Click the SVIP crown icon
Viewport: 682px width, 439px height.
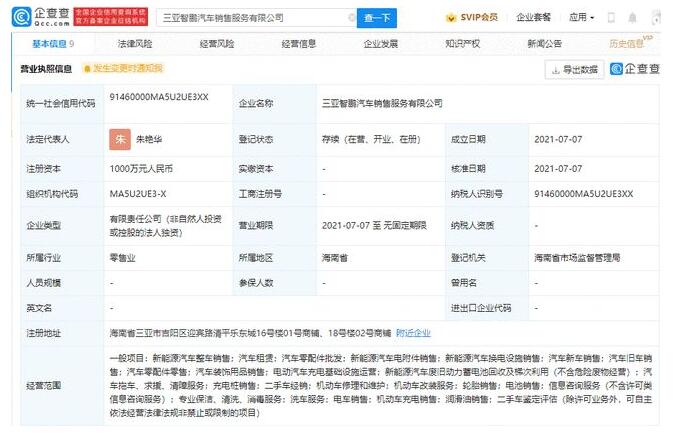tap(451, 18)
